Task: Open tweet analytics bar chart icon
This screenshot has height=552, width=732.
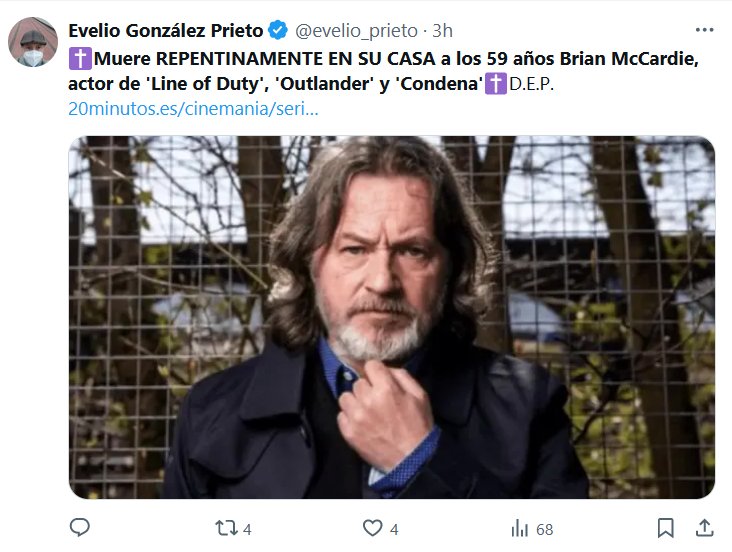Action: (x=520, y=527)
